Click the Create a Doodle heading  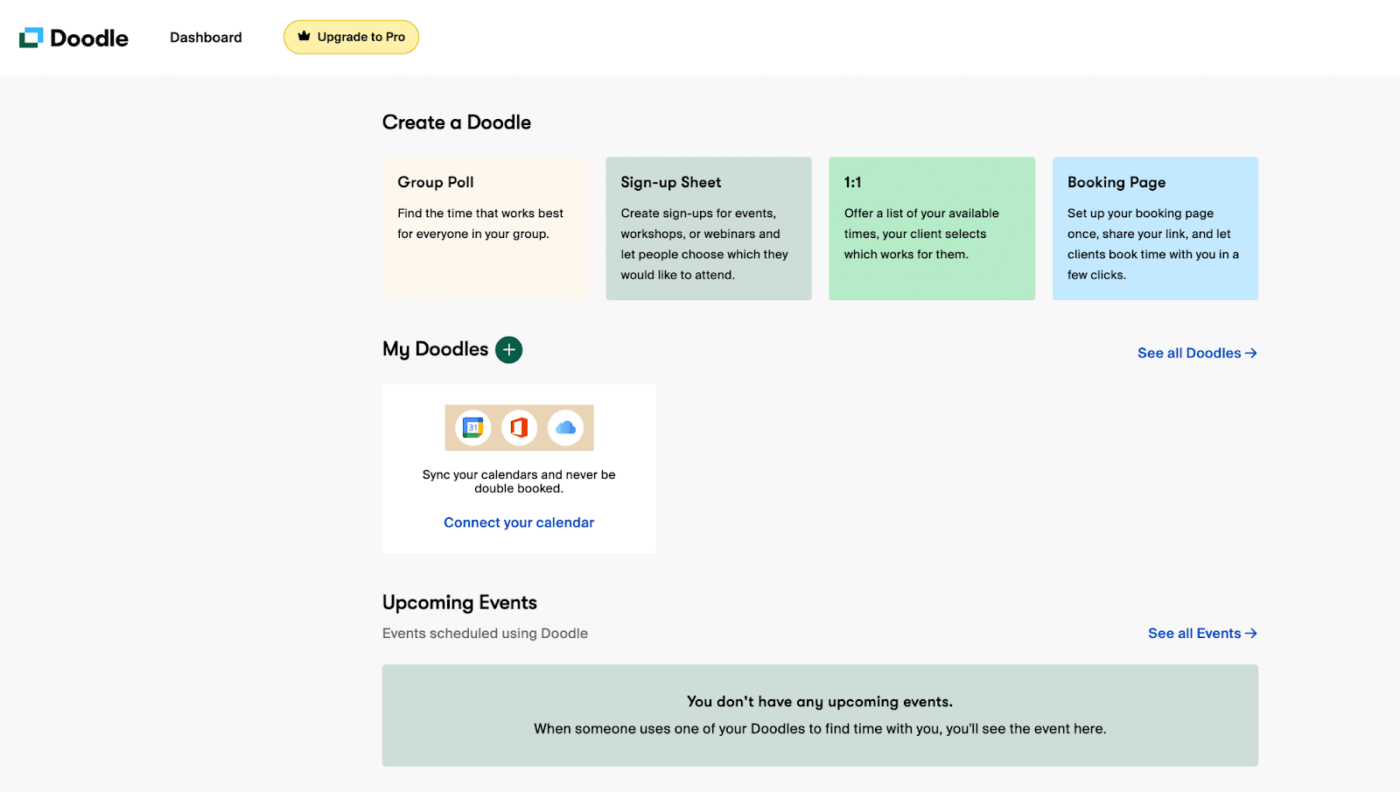coord(457,122)
